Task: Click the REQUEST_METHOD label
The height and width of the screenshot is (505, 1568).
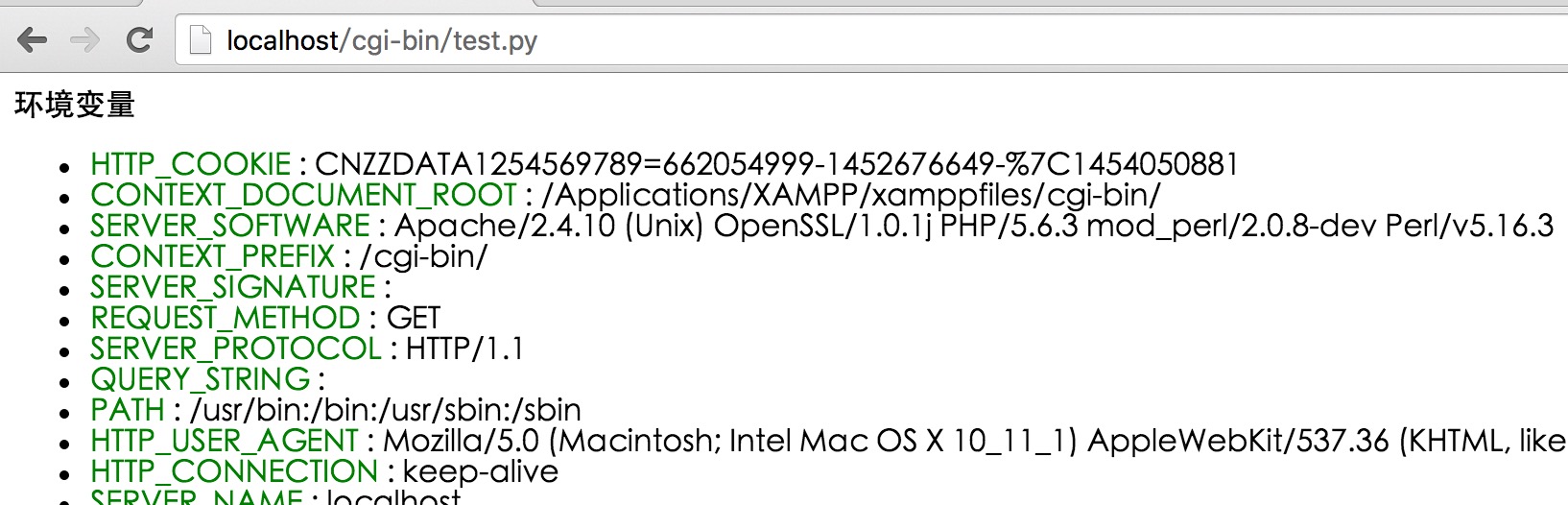Action: tap(226, 318)
